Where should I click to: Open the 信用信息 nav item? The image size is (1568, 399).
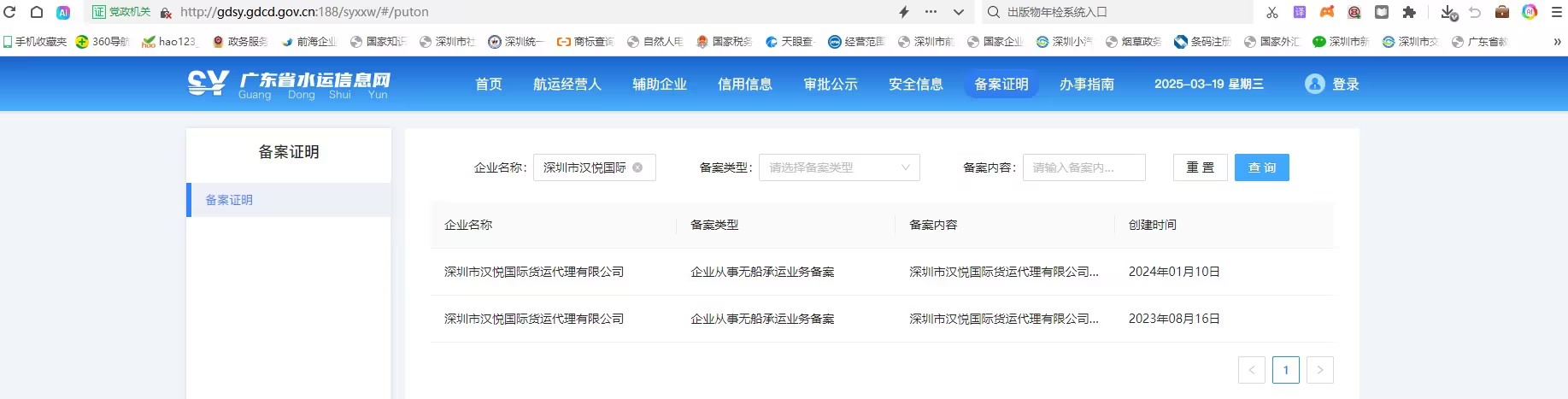745,84
